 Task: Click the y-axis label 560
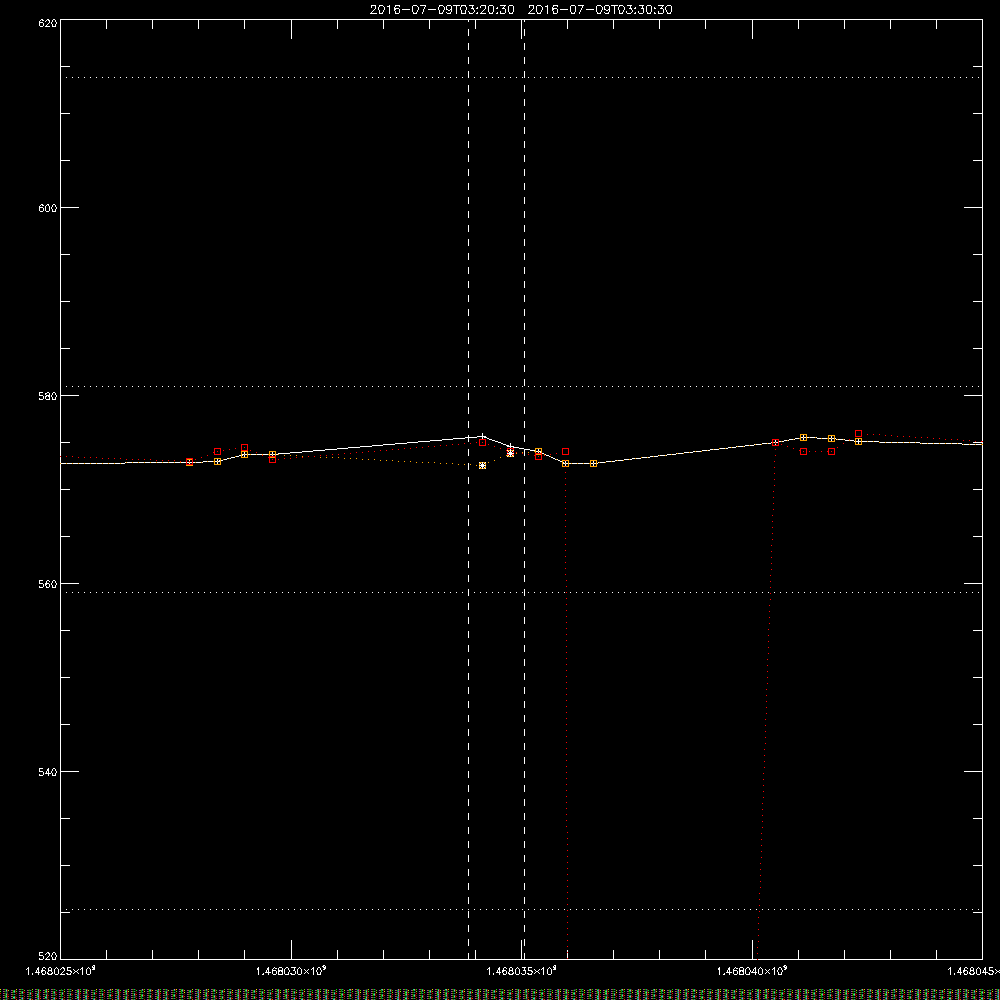coord(48,584)
